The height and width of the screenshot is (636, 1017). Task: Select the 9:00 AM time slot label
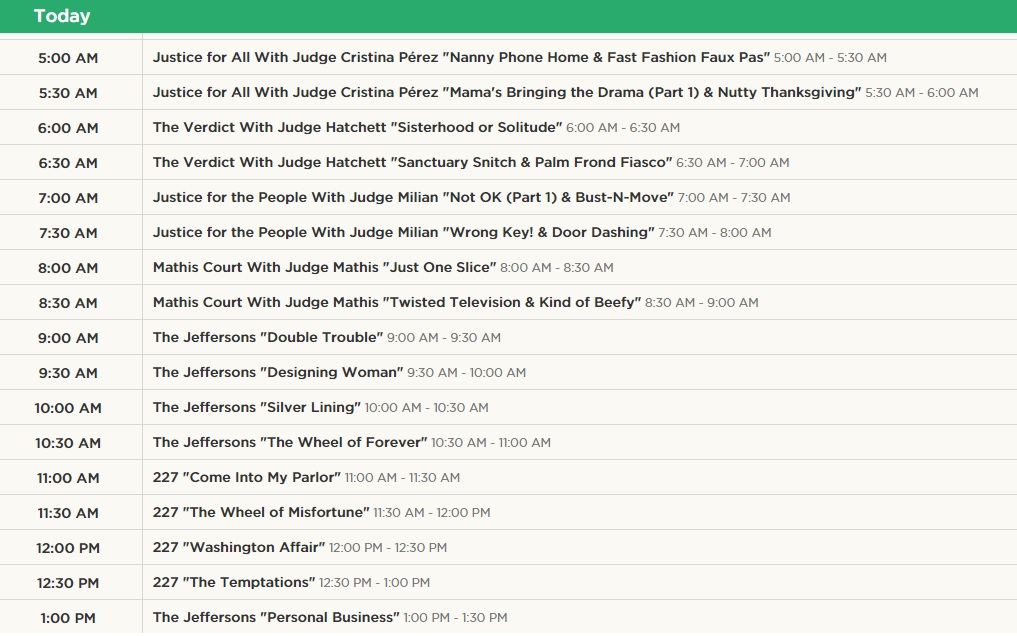(x=68, y=338)
